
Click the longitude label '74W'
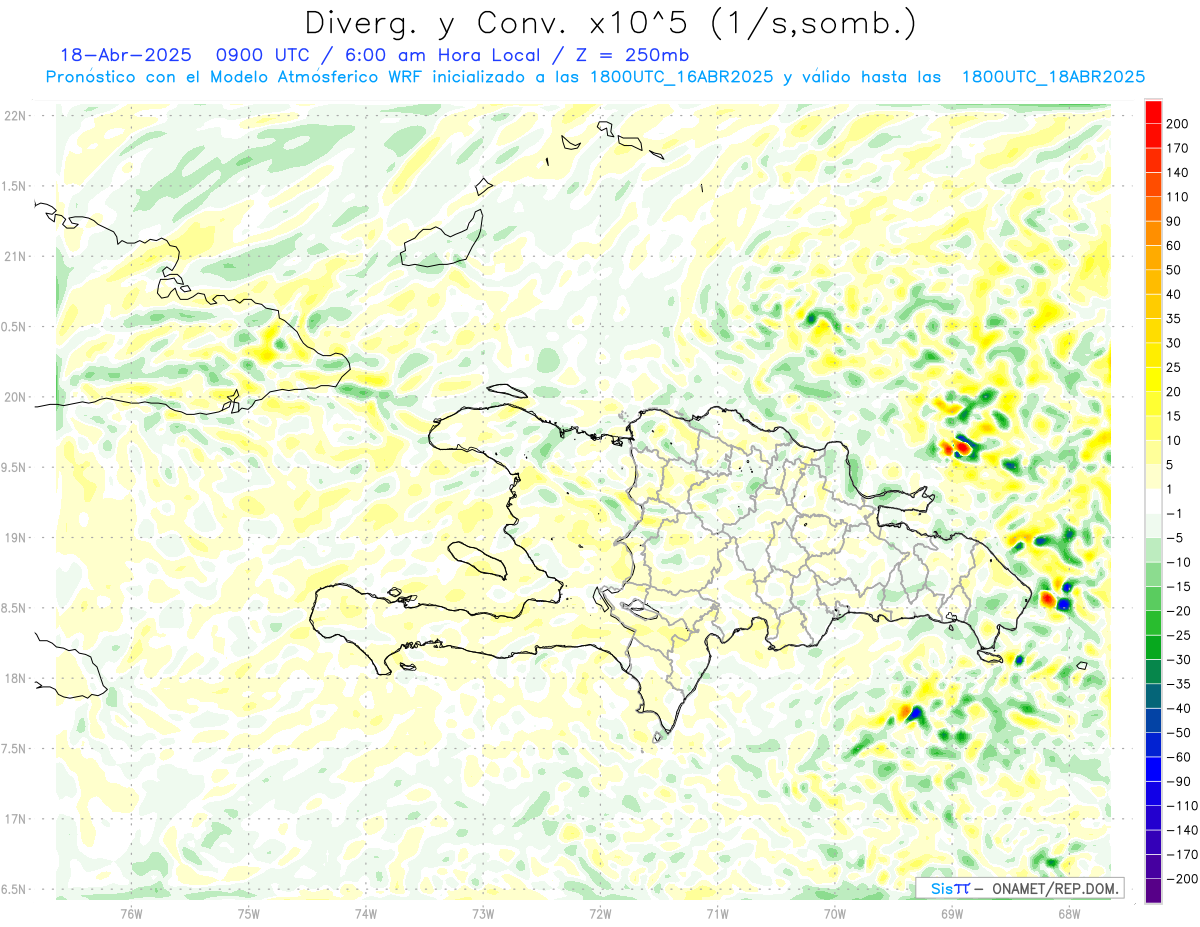pyautogui.click(x=365, y=913)
